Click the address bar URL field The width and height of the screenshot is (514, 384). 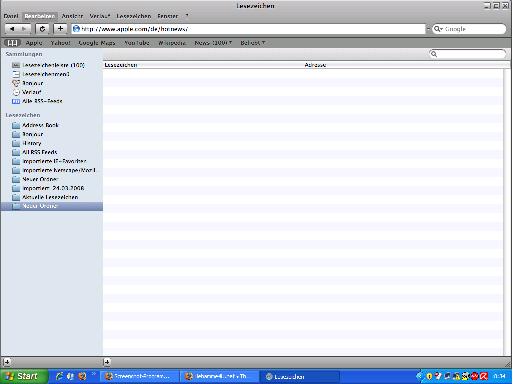click(248, 29)
